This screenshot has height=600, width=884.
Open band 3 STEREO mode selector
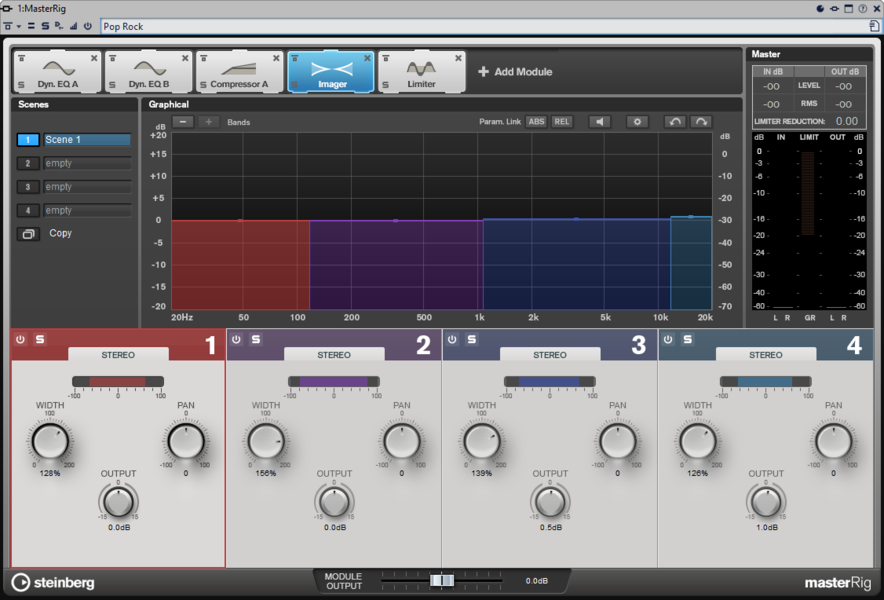(550, 355)
